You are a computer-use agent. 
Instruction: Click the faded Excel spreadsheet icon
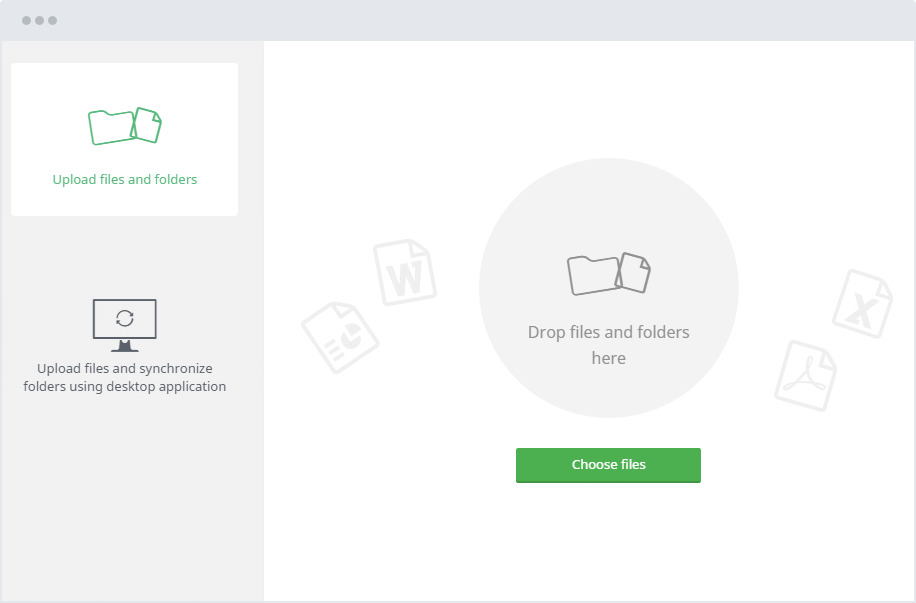(x=861, y=303)
